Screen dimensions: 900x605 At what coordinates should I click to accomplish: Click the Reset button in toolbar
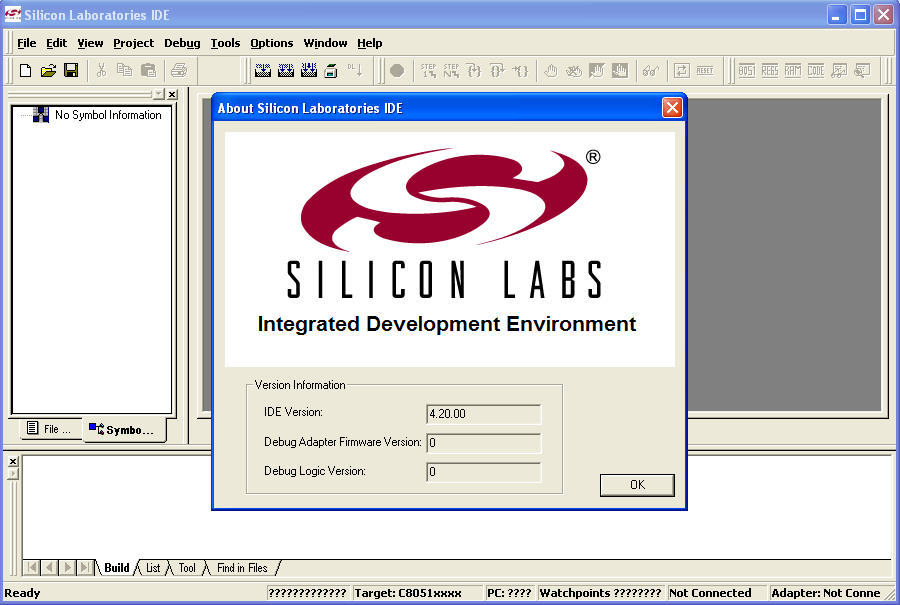coord(705,70)
